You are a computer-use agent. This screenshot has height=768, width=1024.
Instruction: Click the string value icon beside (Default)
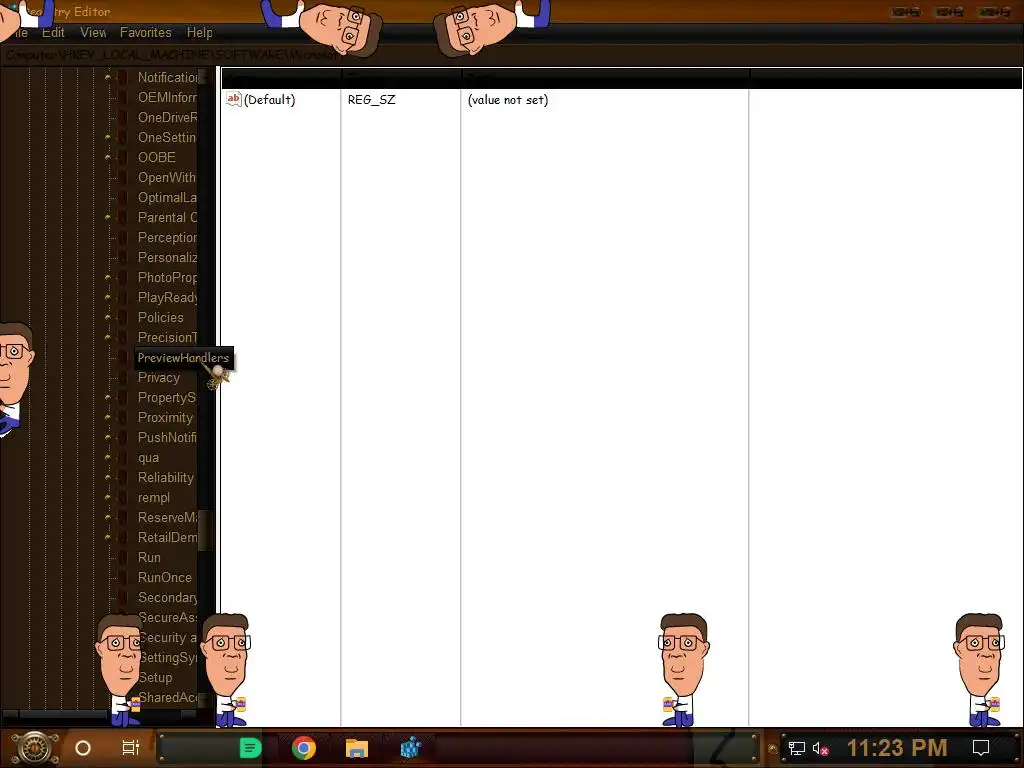coord(234,99)
